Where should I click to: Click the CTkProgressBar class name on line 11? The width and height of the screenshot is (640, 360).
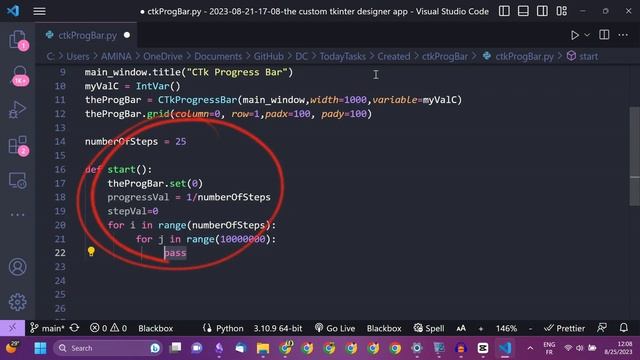point(197,100)
